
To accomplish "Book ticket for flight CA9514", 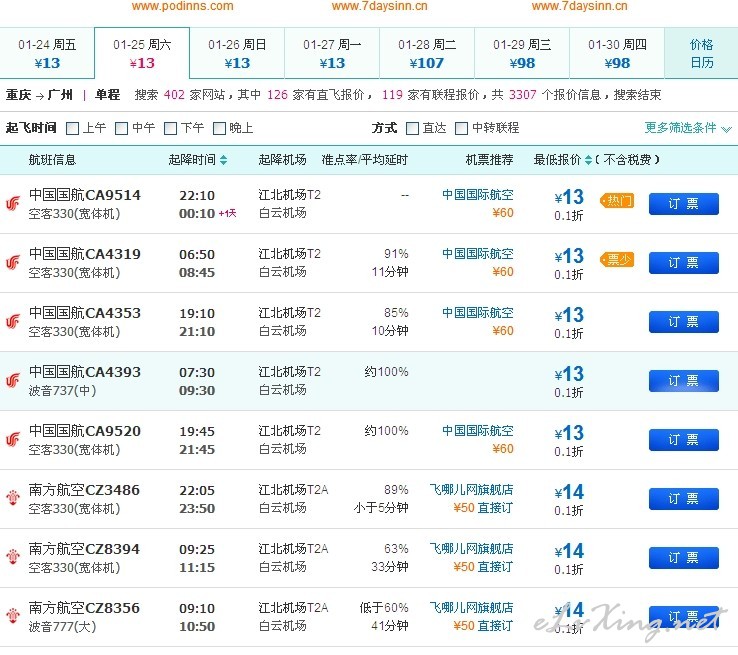I will [x=683, y=204].
